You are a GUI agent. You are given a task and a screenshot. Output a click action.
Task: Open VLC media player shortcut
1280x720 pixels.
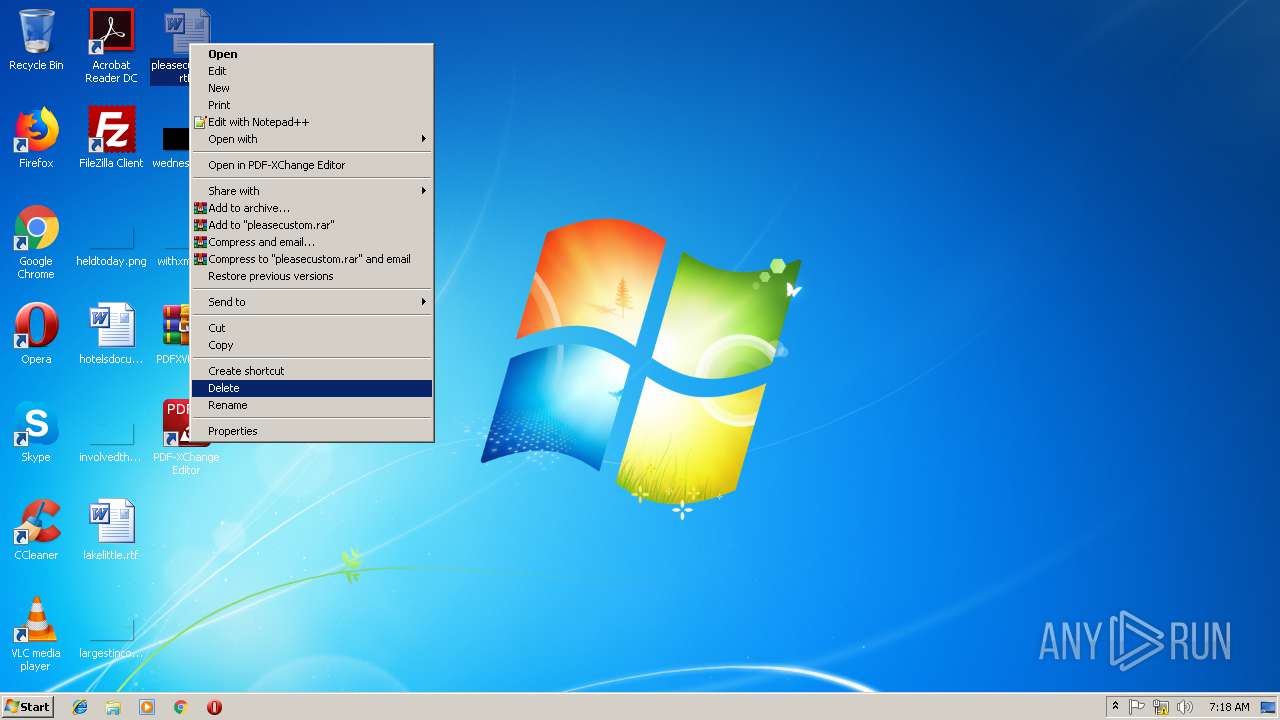click(x=36, y=635)
